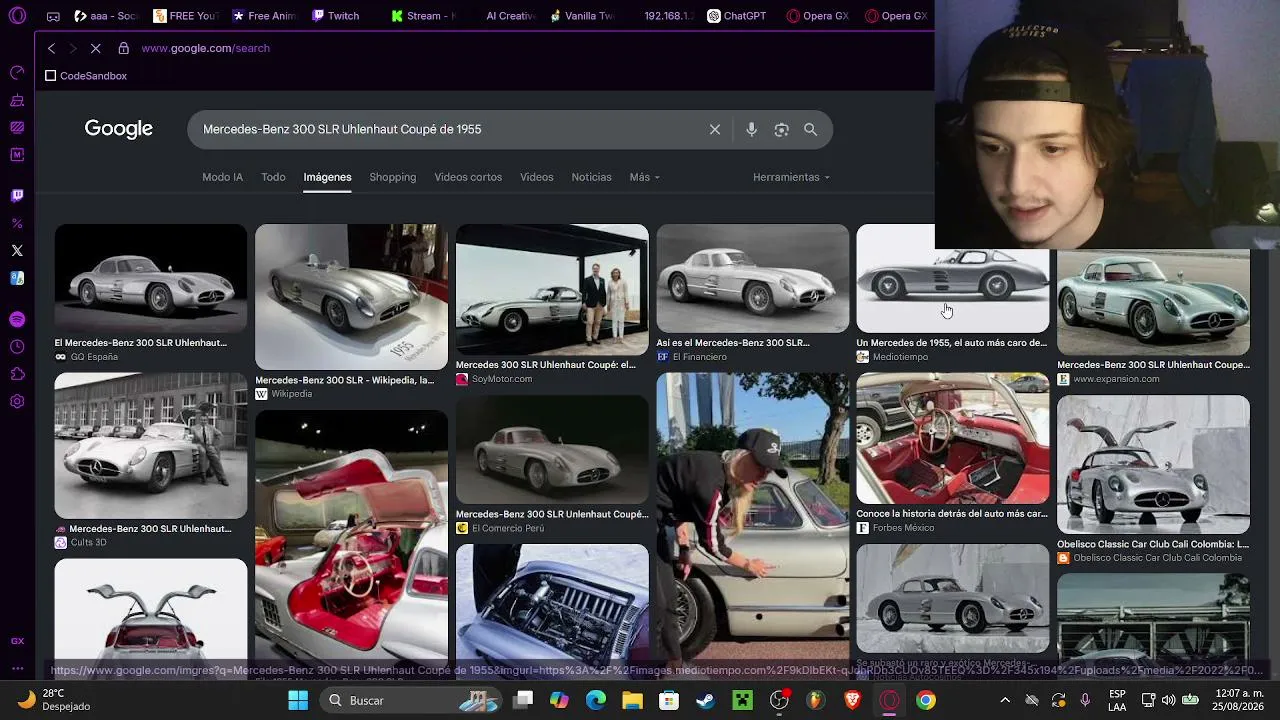Switch to the Vanilla Tw tab

pos(582,16)
